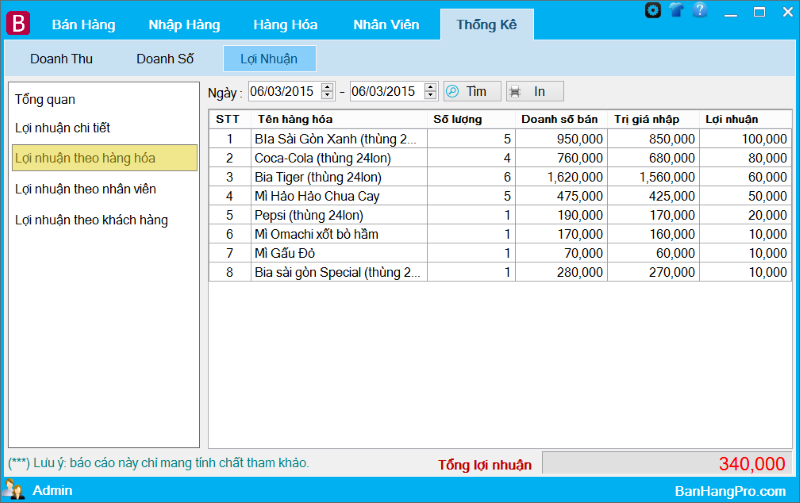The height and width of the screenshot is (503, 800).
Task: Switch to the Bán Hàng tab
Action: coord(83,24)
